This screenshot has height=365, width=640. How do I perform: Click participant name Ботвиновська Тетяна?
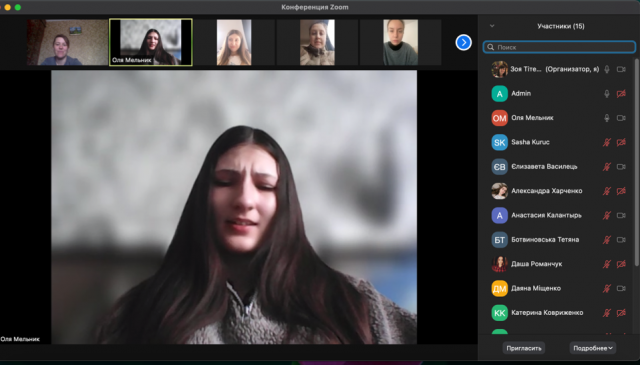click(545, 240)
